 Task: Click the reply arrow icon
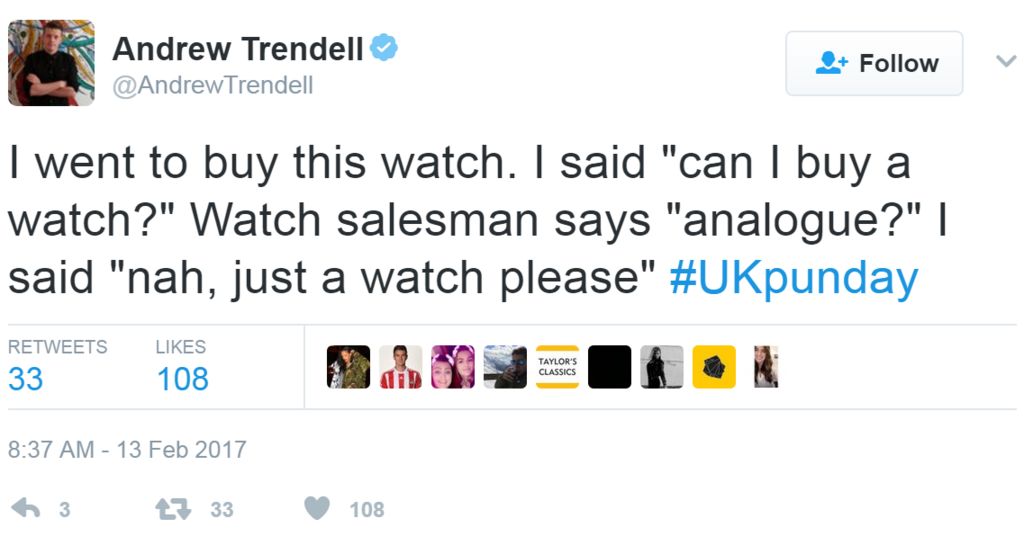(x=29, y=509)
